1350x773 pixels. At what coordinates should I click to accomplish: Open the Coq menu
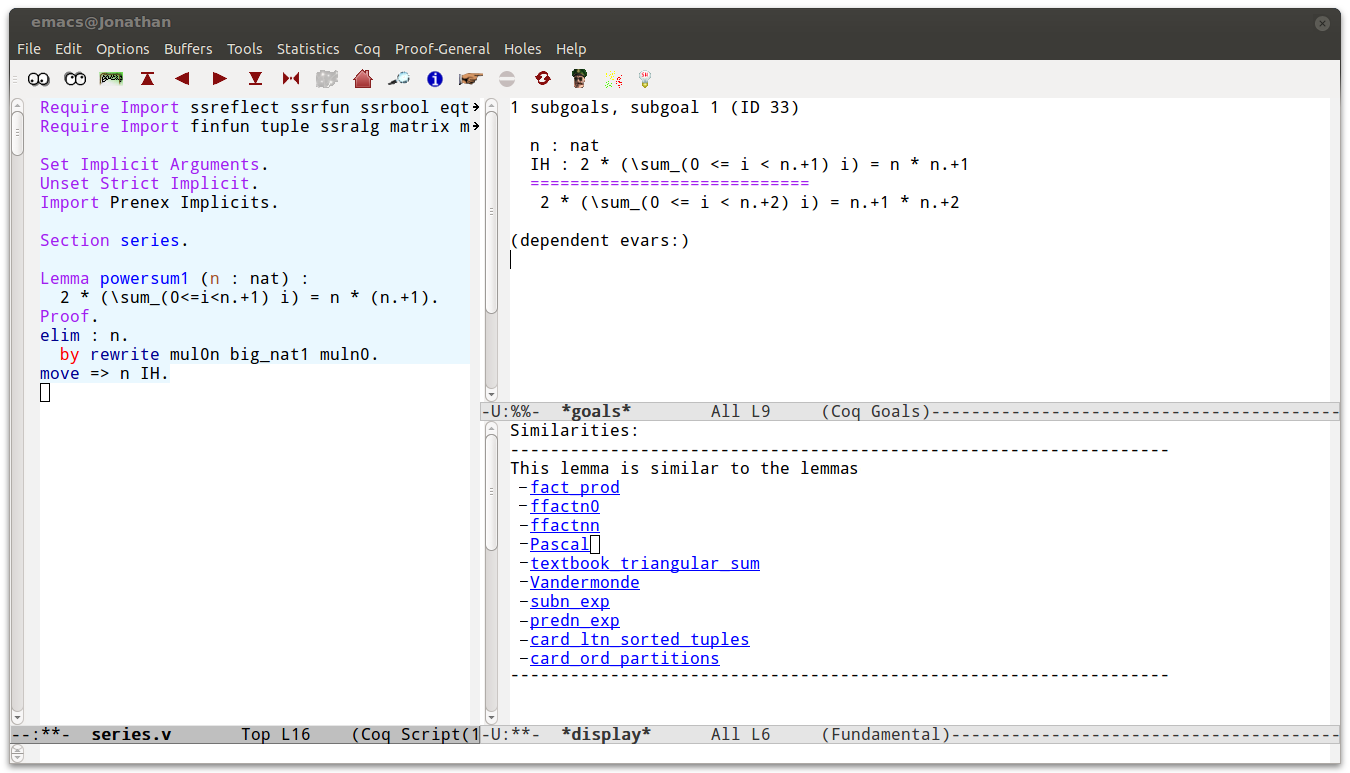tap(367, 49)
